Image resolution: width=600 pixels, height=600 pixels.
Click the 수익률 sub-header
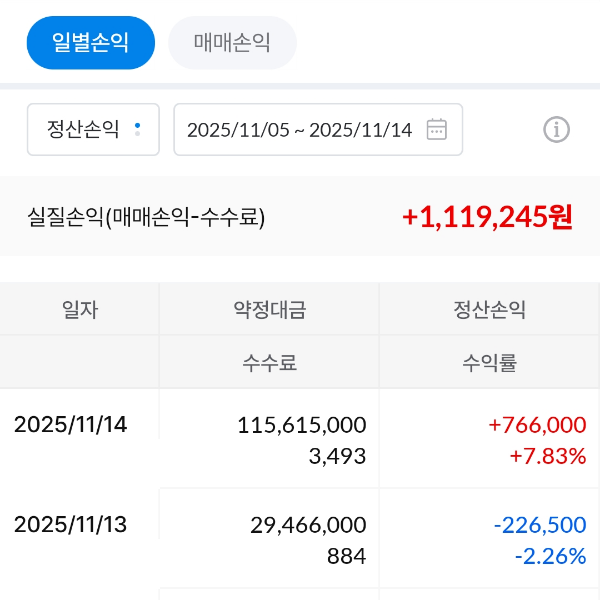(489, 362)
